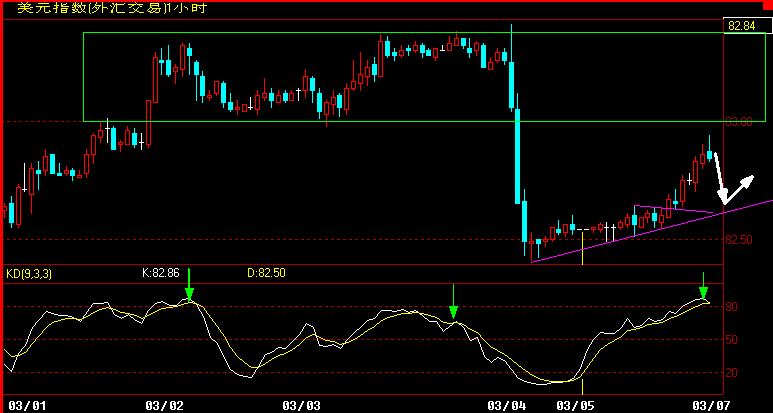Viewport: 773px width, 413px height.
Task: Click the 80 level label on KD axis
Action: point(732,307)
